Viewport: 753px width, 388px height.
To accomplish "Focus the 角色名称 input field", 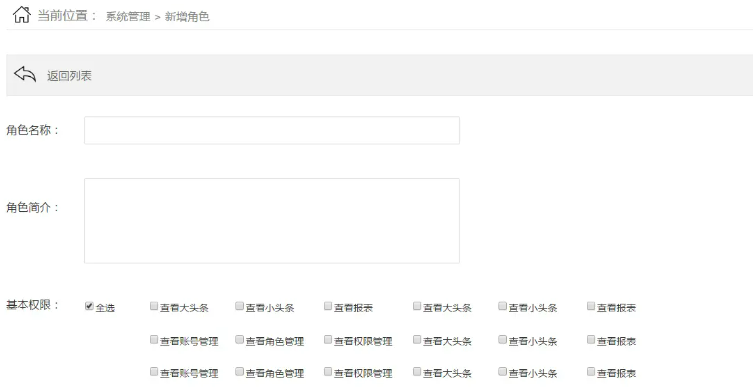I will 272,130.
